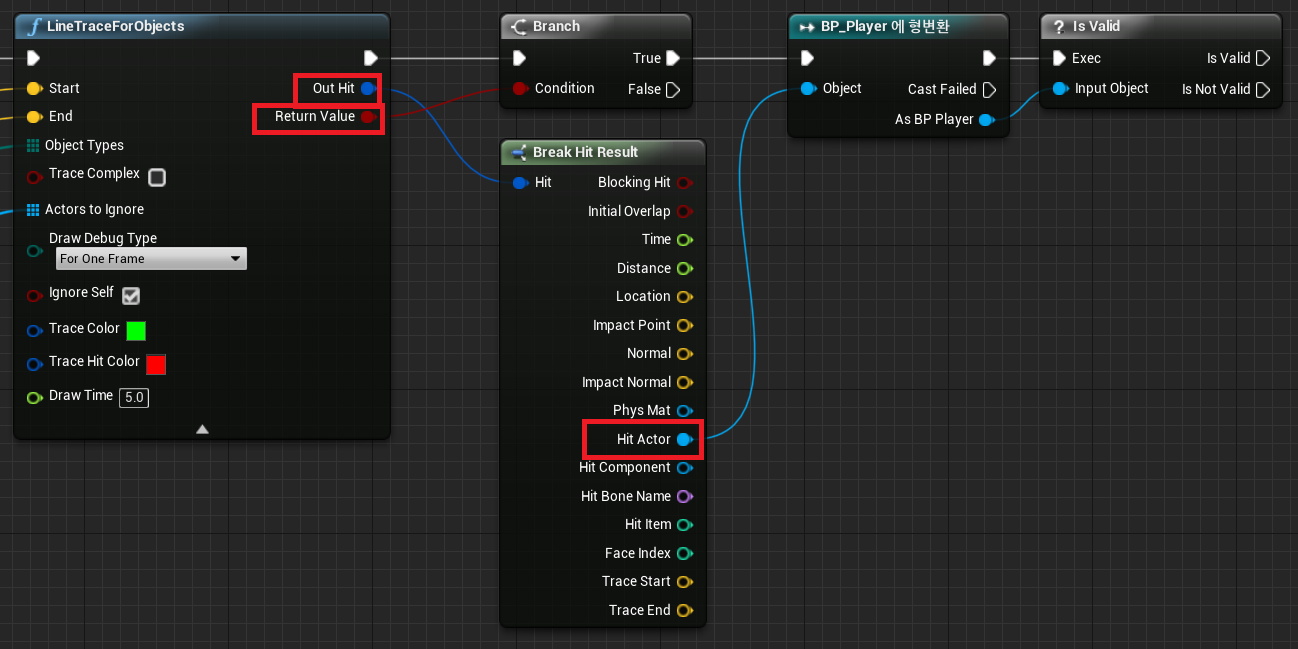
Task: Open the green Trace Color swatch
Action: point(136,331)
